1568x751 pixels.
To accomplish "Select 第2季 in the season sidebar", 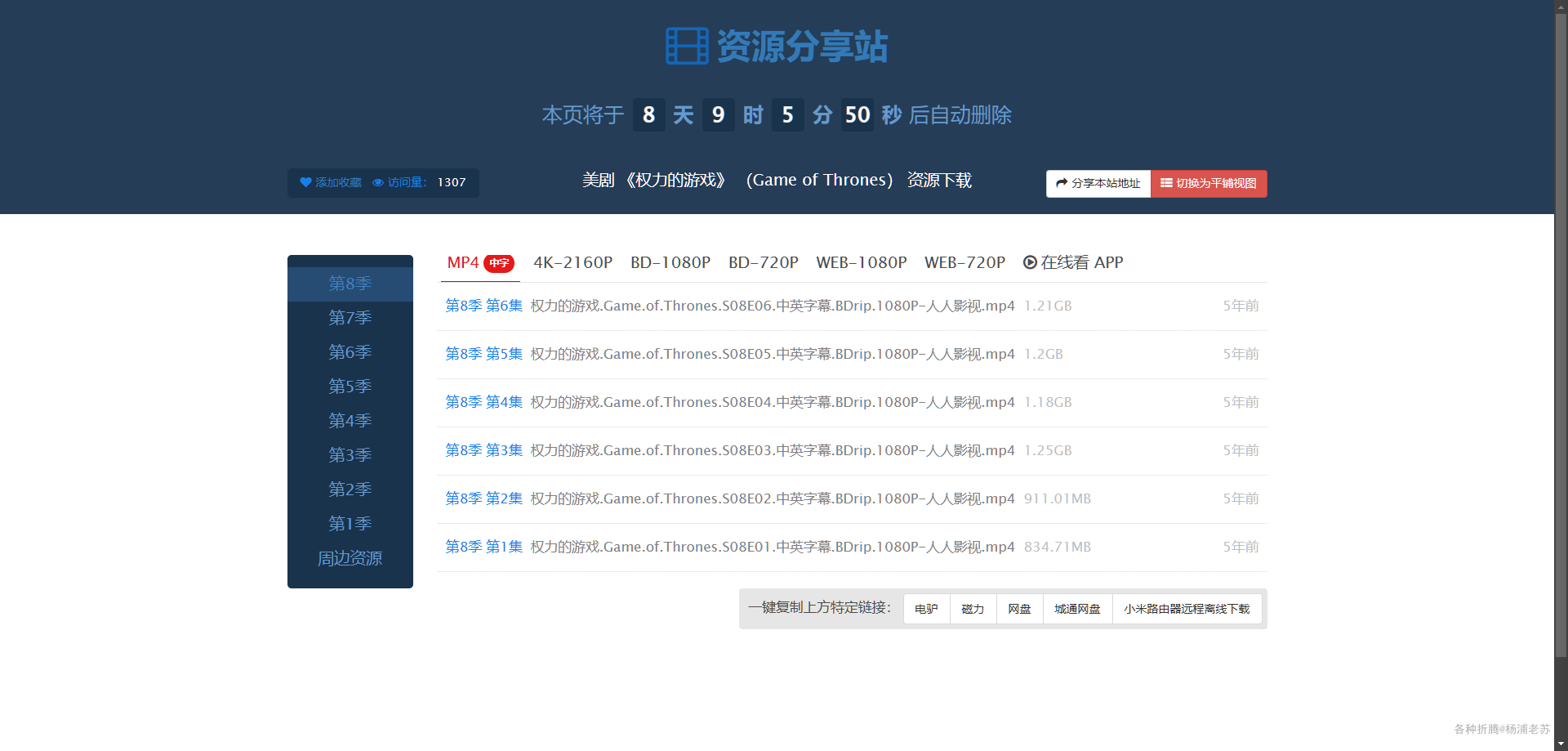I will point(350,489).
